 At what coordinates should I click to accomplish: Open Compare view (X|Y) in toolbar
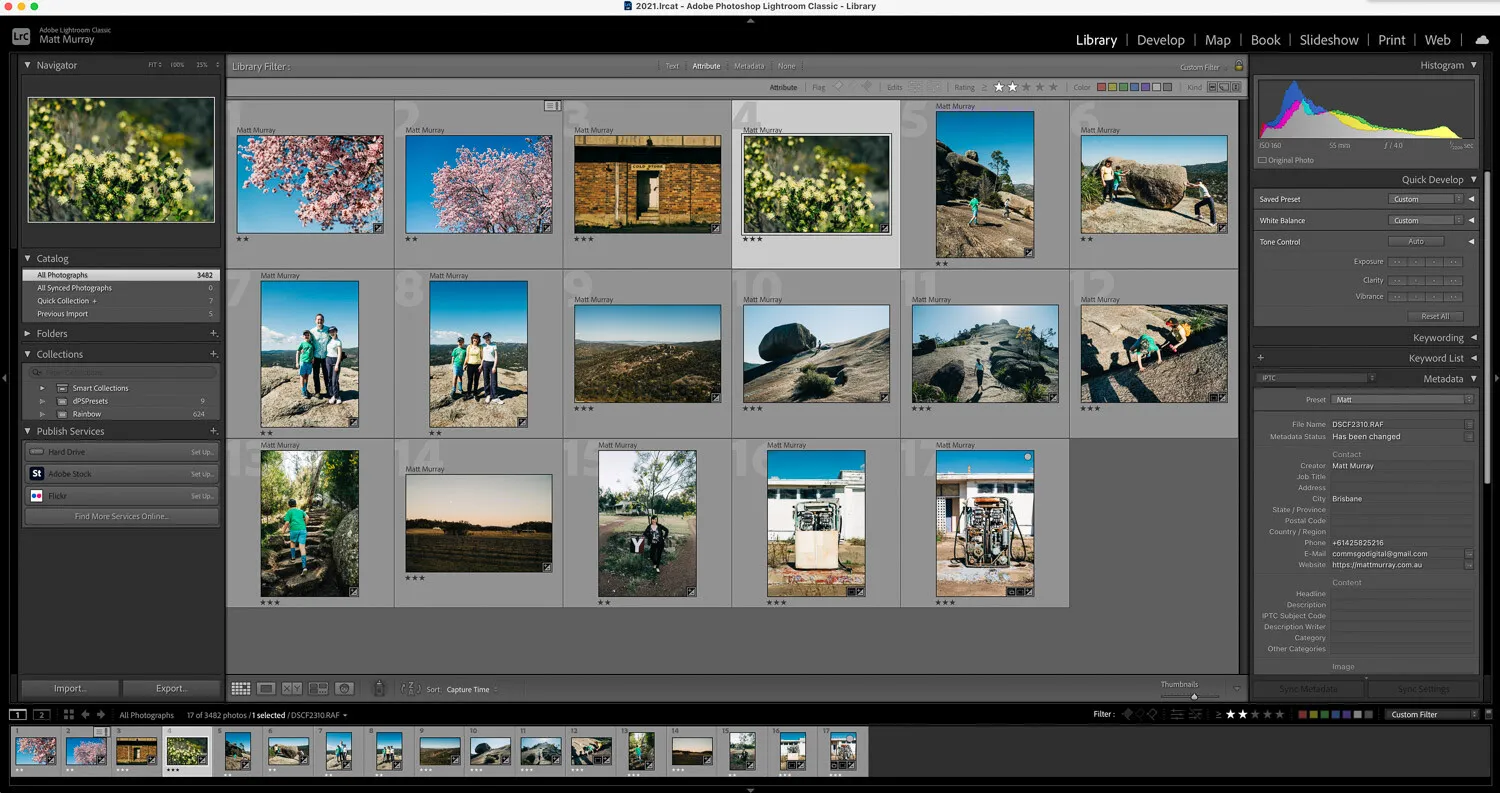(292, 689)
